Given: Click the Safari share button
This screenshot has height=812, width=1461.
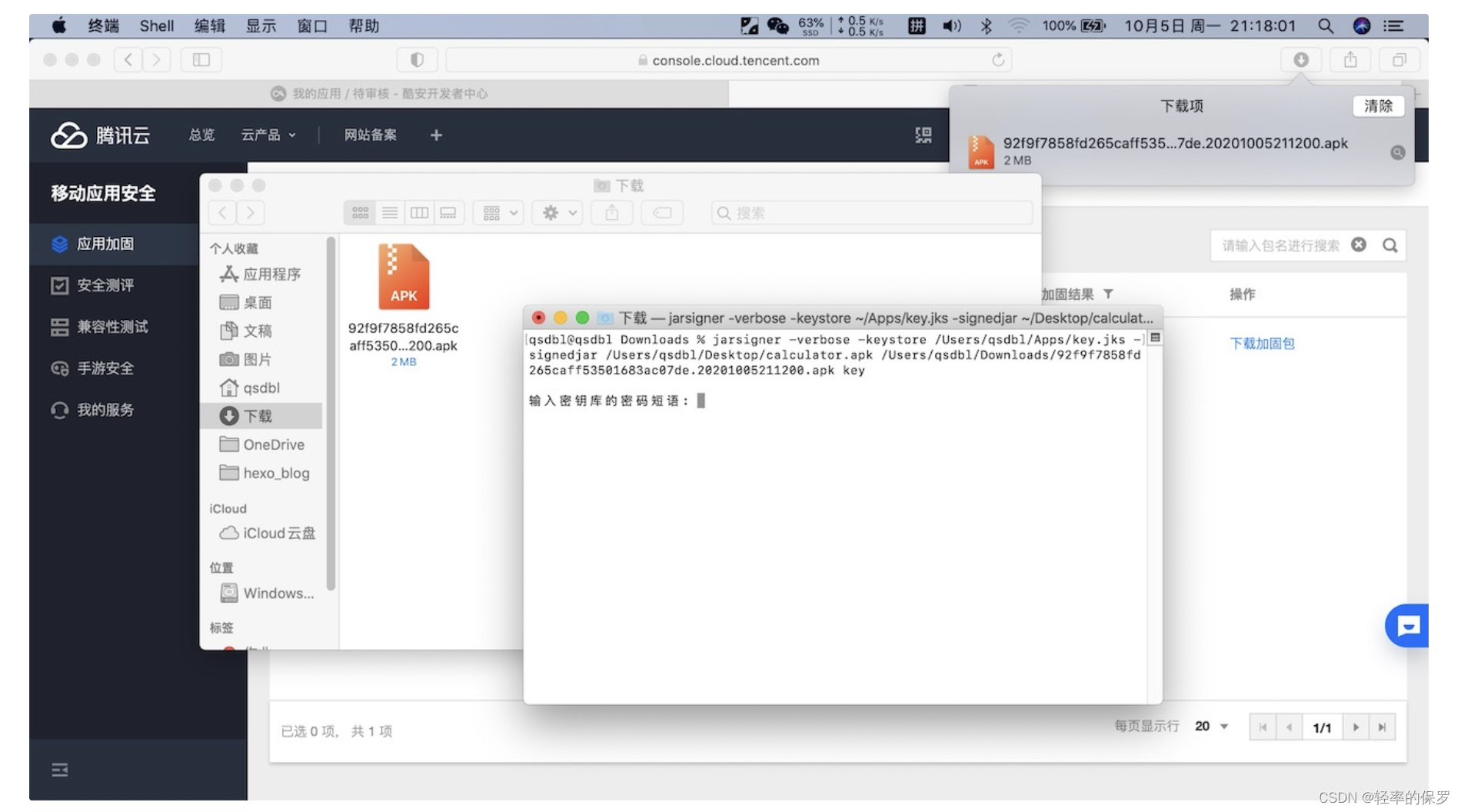Looking at the screenshot, I should coord(1350,60).
